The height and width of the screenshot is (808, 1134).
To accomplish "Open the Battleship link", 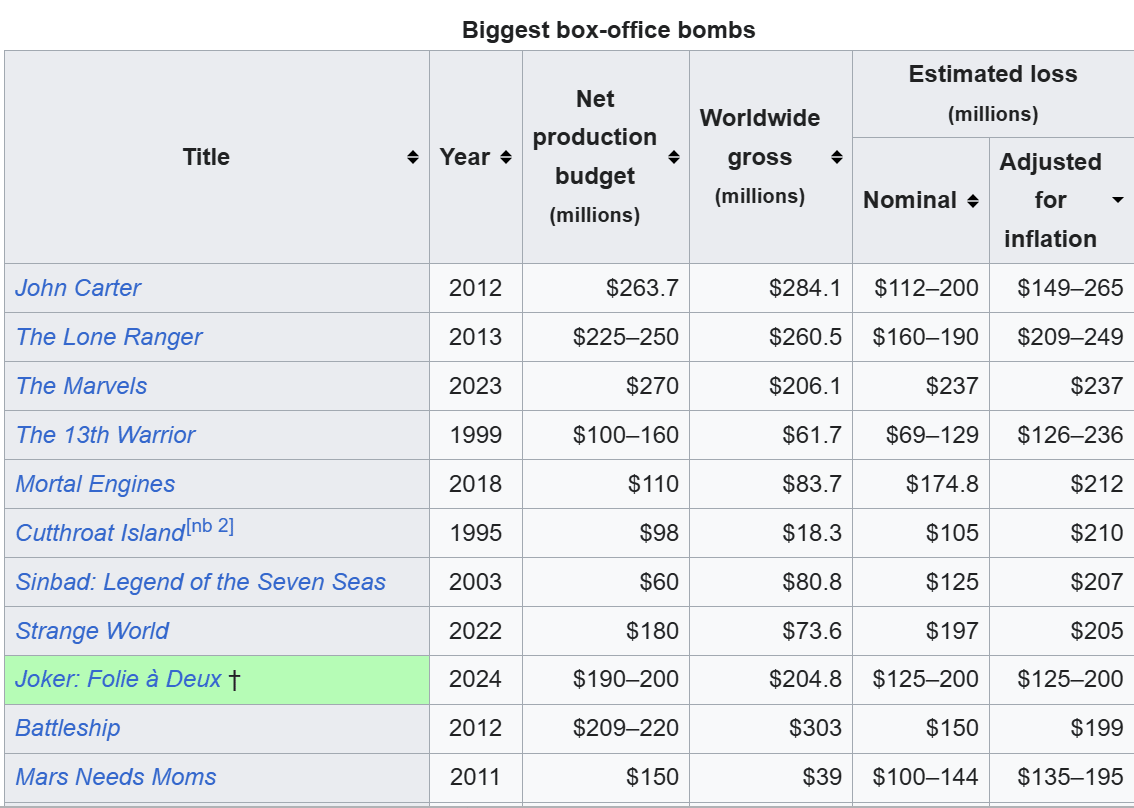I will 67,728.
